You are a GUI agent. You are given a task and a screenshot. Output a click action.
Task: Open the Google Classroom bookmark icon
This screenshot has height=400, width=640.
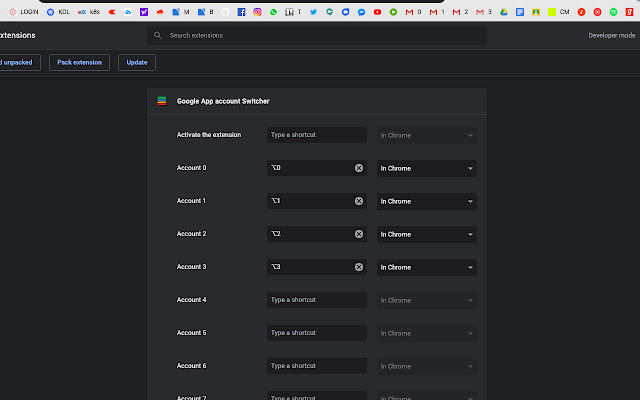(536, 12)
